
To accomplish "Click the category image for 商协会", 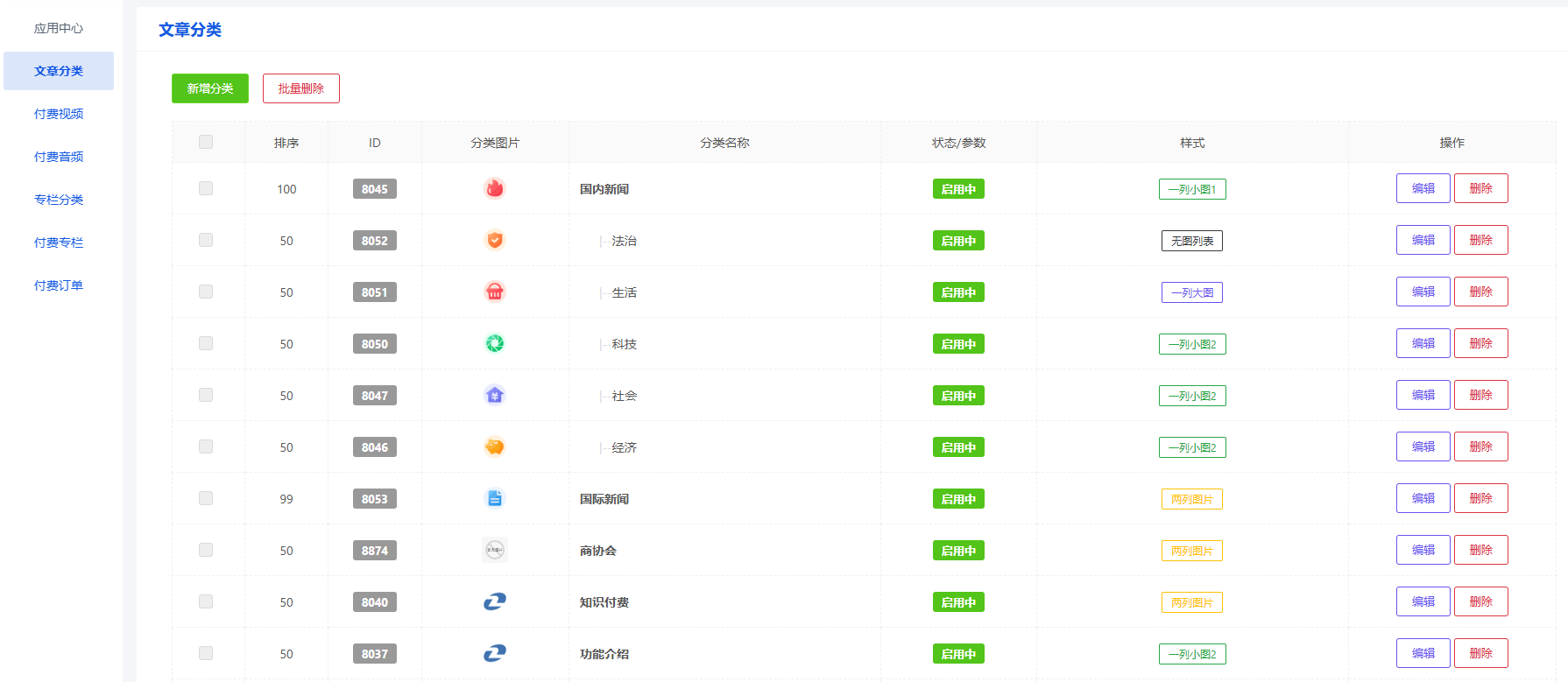I will 495,550.
